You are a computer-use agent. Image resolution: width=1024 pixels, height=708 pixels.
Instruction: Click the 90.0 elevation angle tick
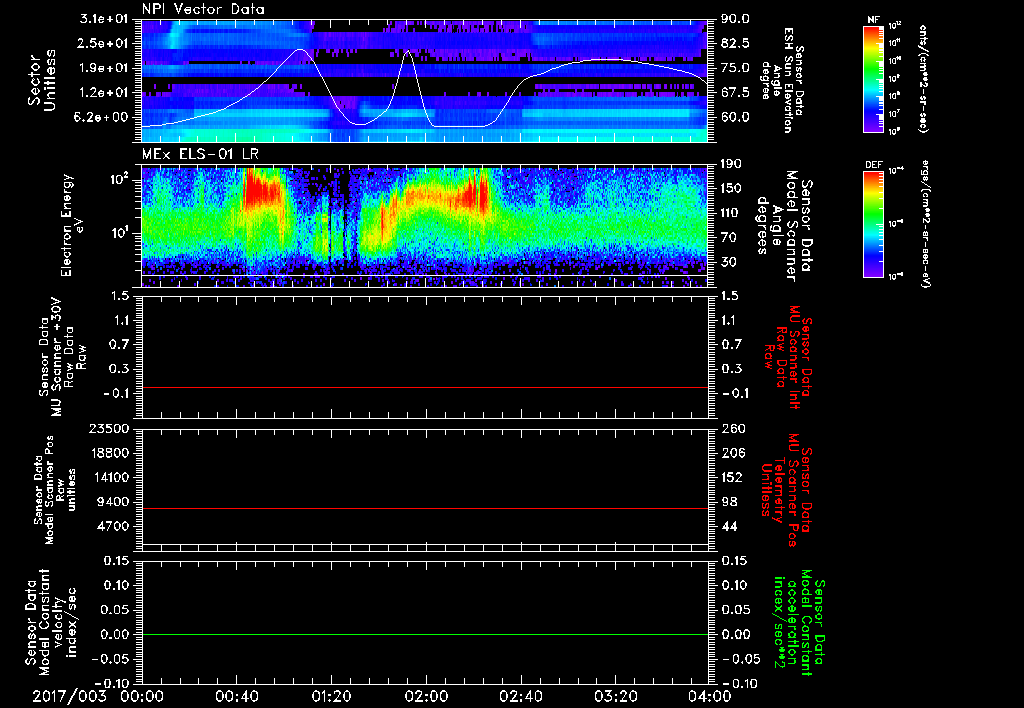(x=735, y=19)
